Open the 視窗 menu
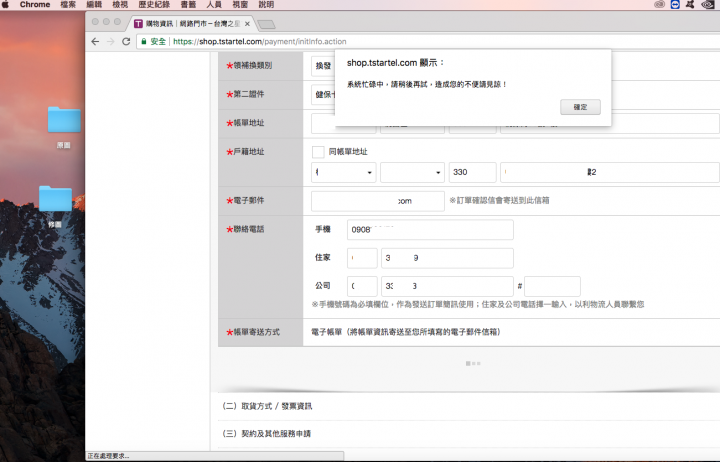Viewport: 720px width, 462px height. [240, 5]
